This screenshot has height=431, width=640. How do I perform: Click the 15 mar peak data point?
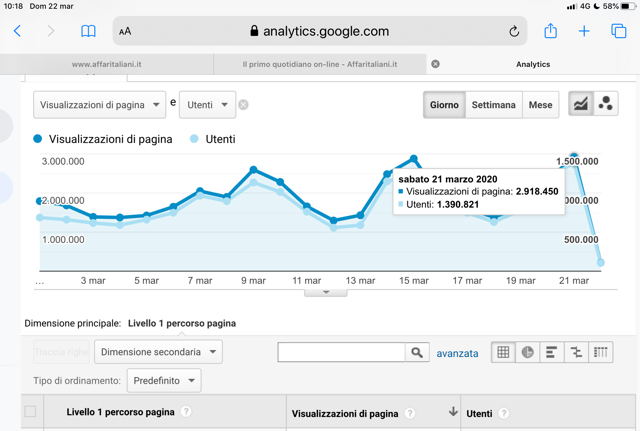(413, 158)
